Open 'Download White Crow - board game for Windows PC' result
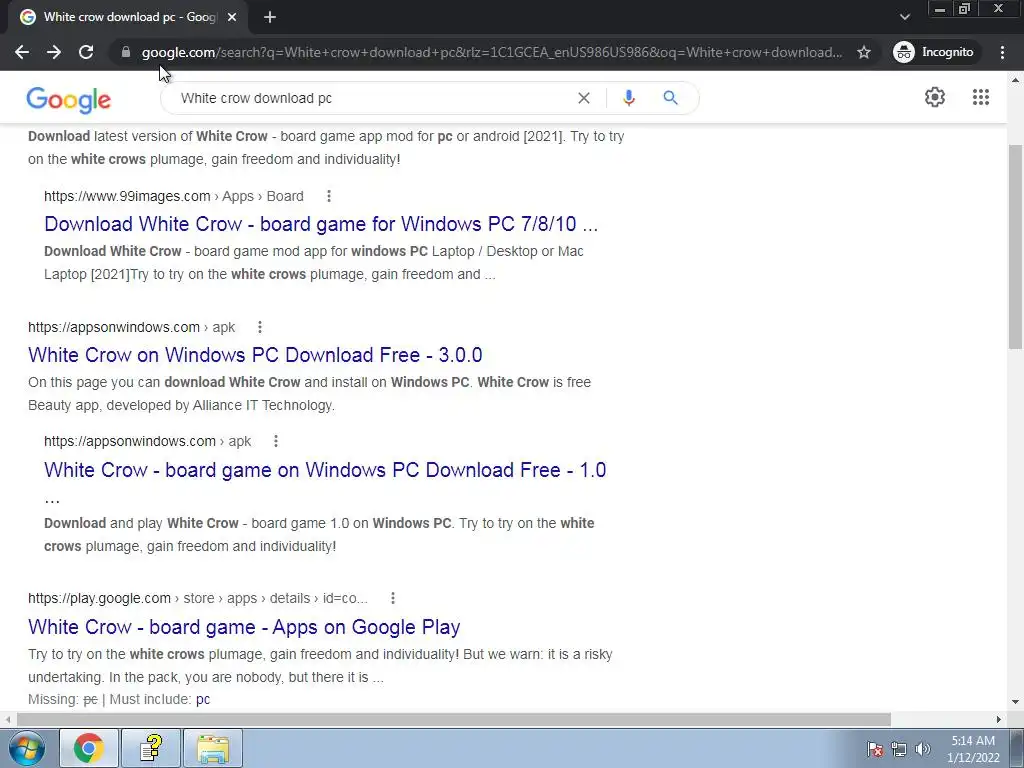Image resolution: width=1024 pixels, height=768 pixels. pyautogui.click(x=321, y=224)
